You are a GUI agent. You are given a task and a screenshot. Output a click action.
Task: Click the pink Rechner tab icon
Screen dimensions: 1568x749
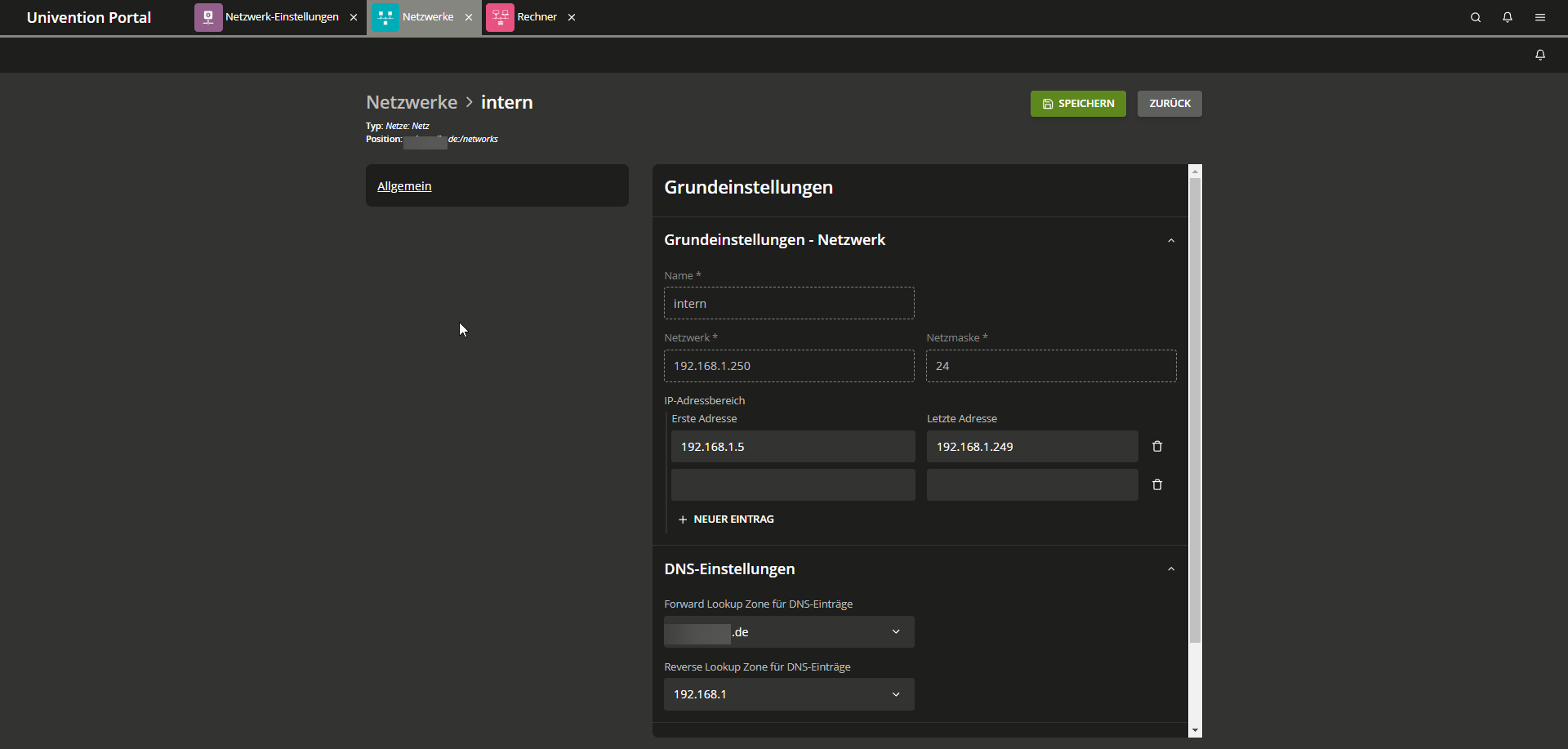tap(500, 17)
